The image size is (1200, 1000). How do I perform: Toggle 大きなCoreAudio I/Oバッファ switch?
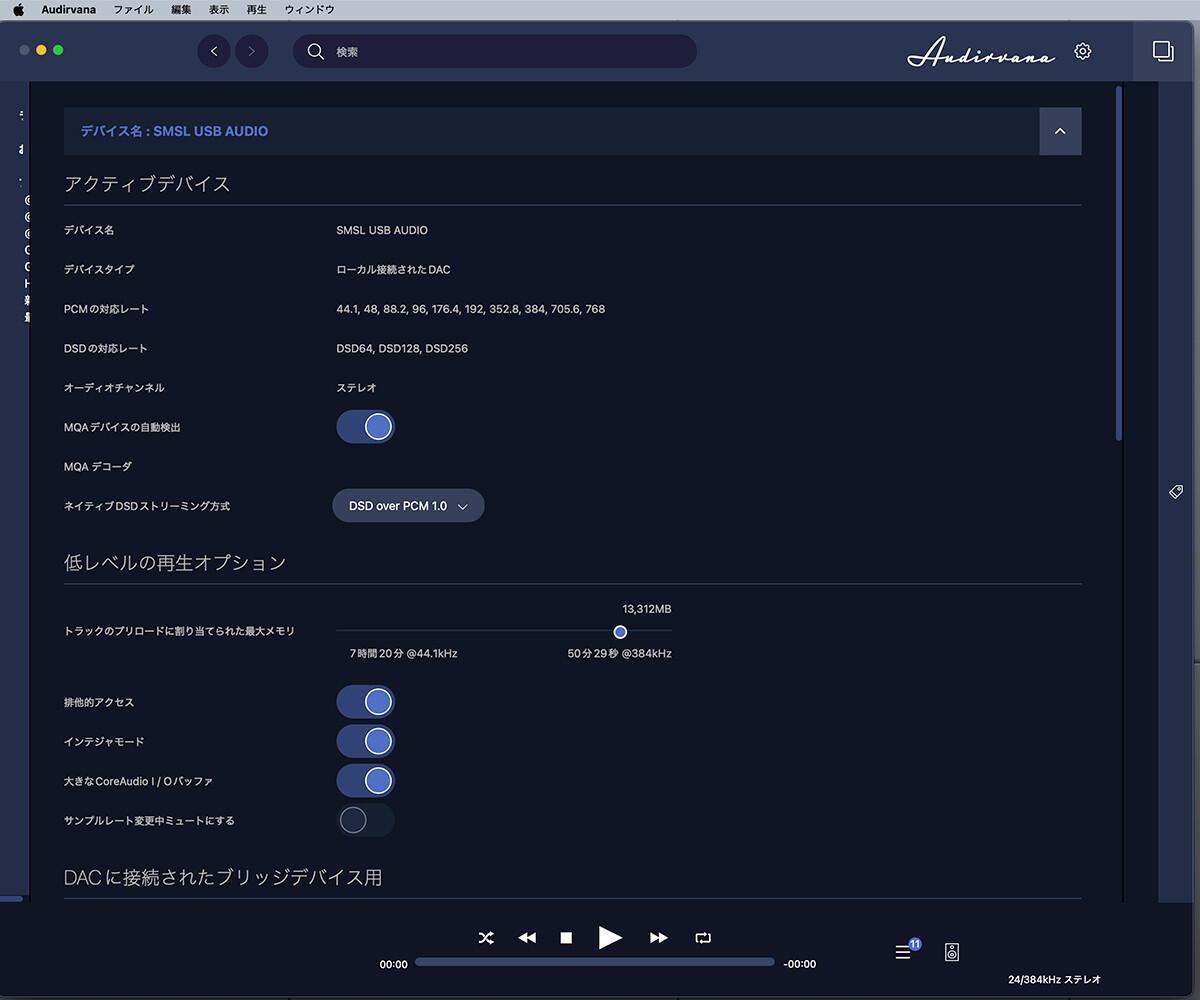pyautogui.click(x=365, y=781)
